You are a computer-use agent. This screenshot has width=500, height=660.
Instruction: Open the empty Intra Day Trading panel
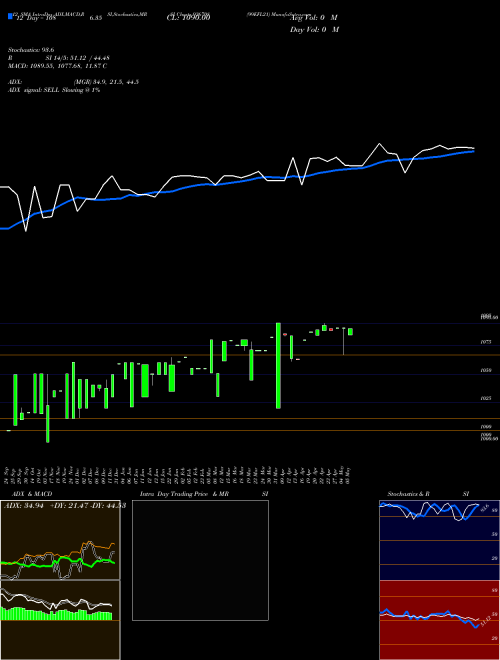200,560
